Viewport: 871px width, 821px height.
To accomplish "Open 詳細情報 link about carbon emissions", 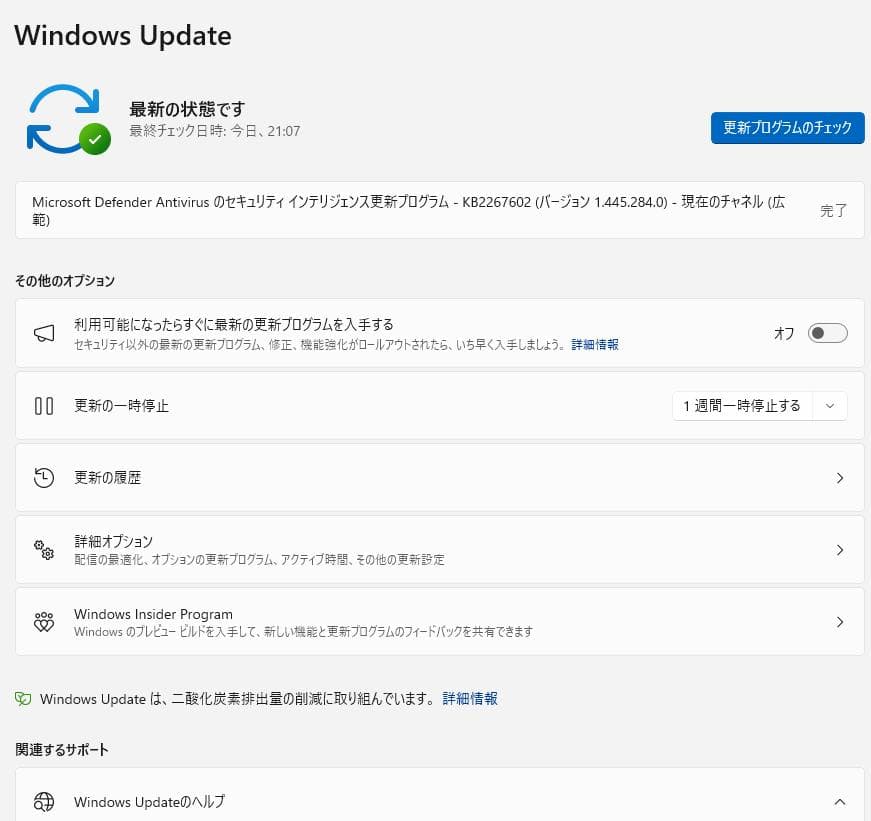I will [x=470, y=698].
